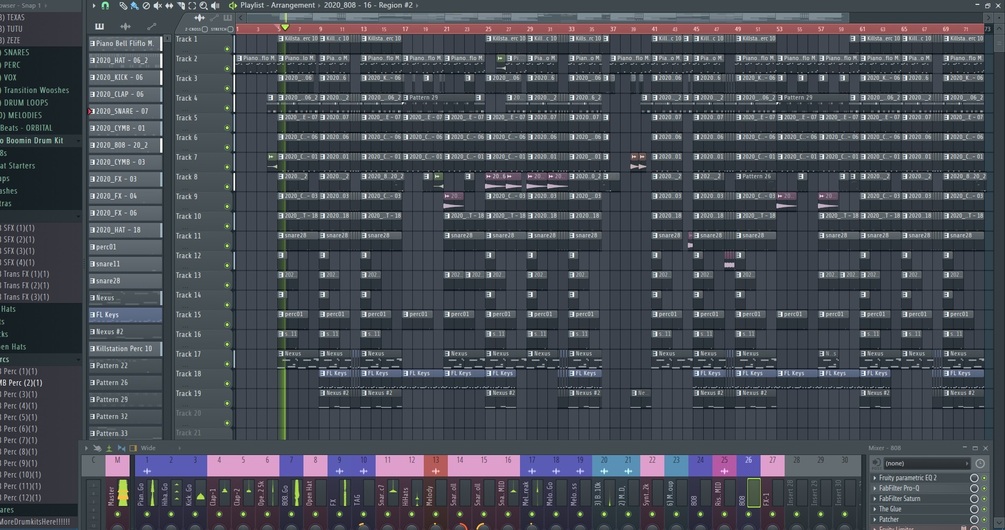Select the Master mixer track
The width and height of the screenshot is (1005, 530).
pyautogui.click(x=117, y=466)
